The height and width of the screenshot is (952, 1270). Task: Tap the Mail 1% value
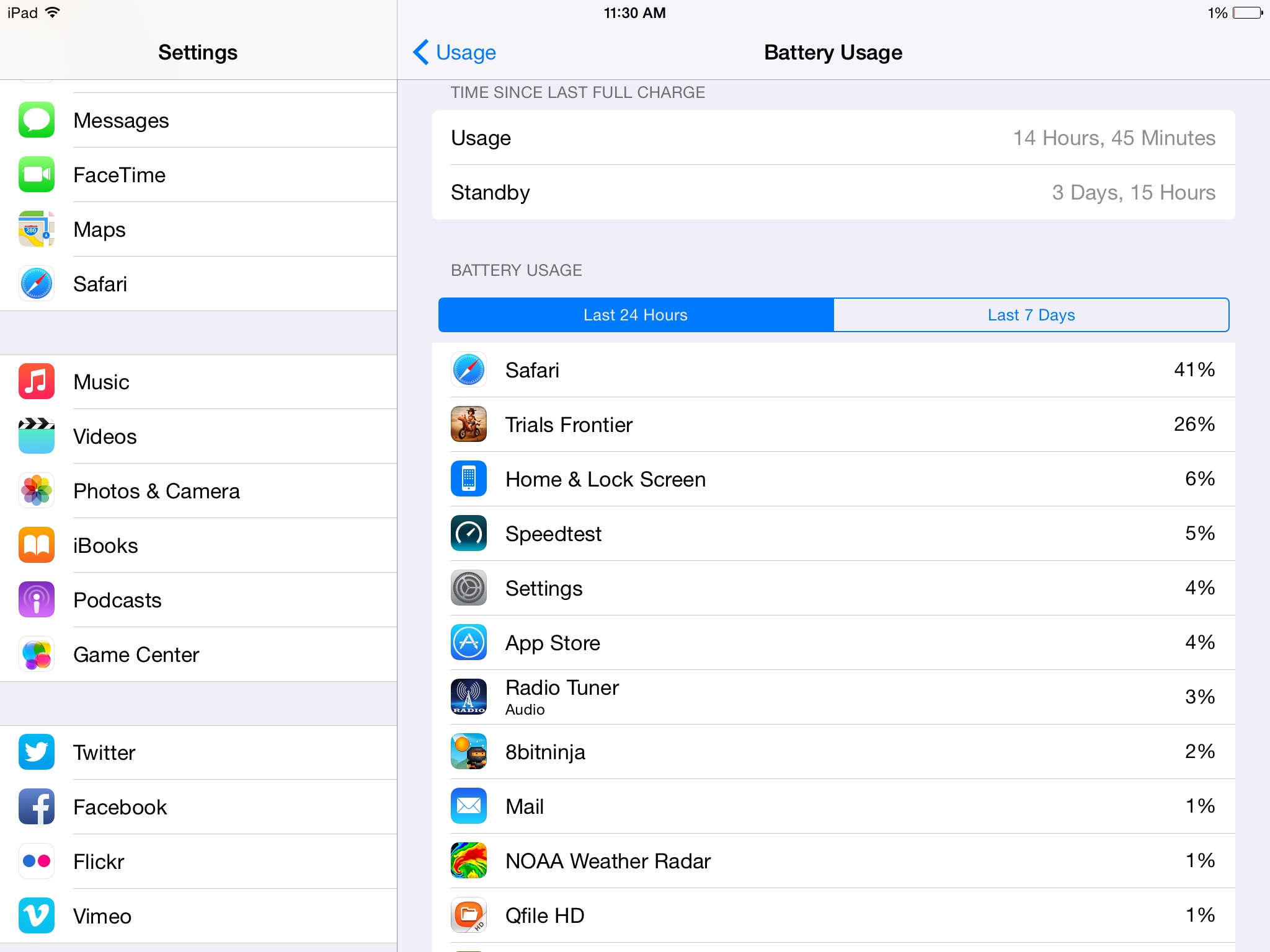[1201, 806]
